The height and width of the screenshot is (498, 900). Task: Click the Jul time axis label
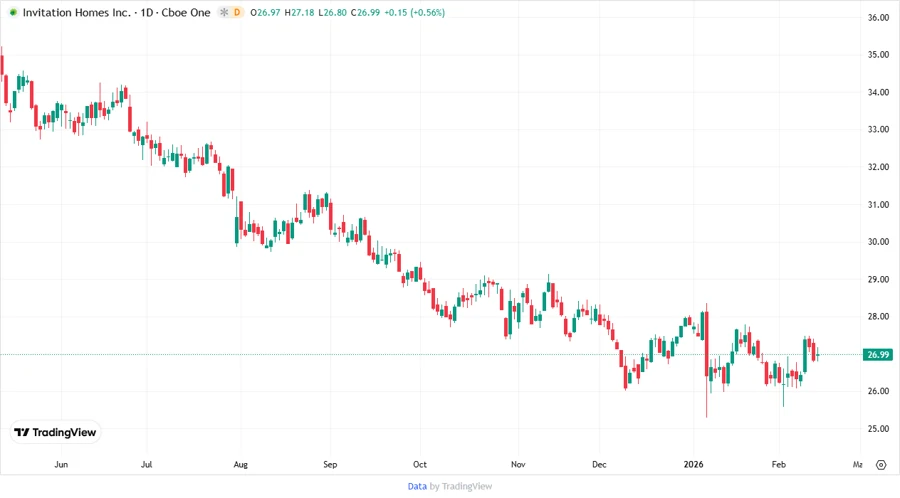[x=146, y=464]
